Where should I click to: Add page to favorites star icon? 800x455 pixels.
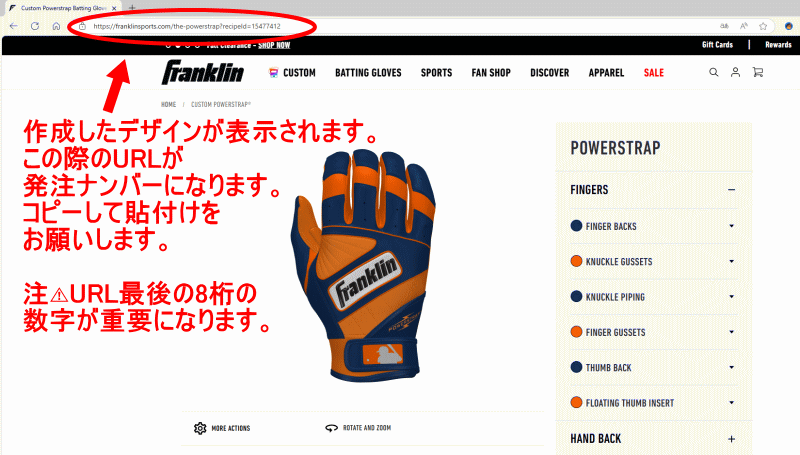763,26
